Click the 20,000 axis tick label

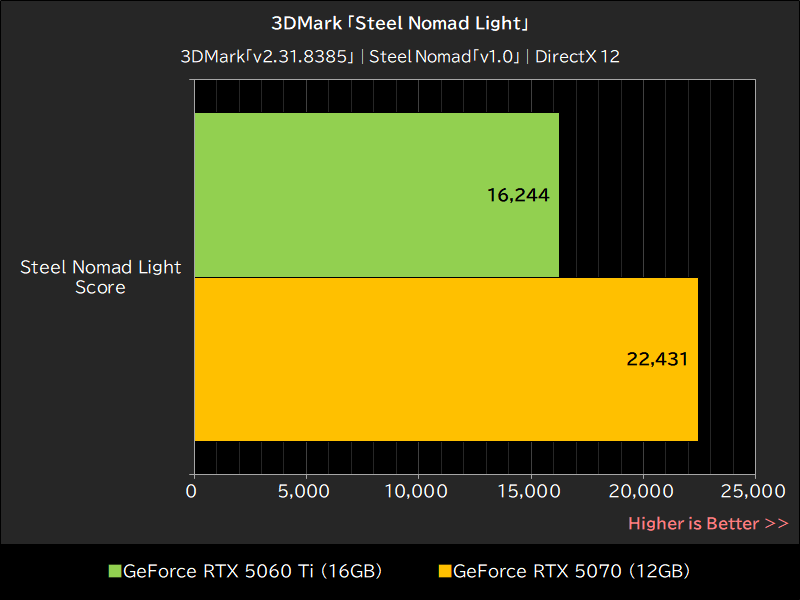coord(639,492)
